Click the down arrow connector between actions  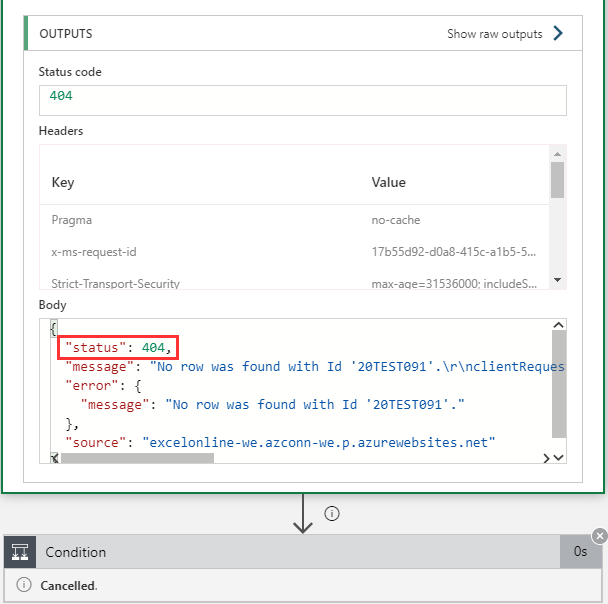pyautogui.click(x=304, y=514)
